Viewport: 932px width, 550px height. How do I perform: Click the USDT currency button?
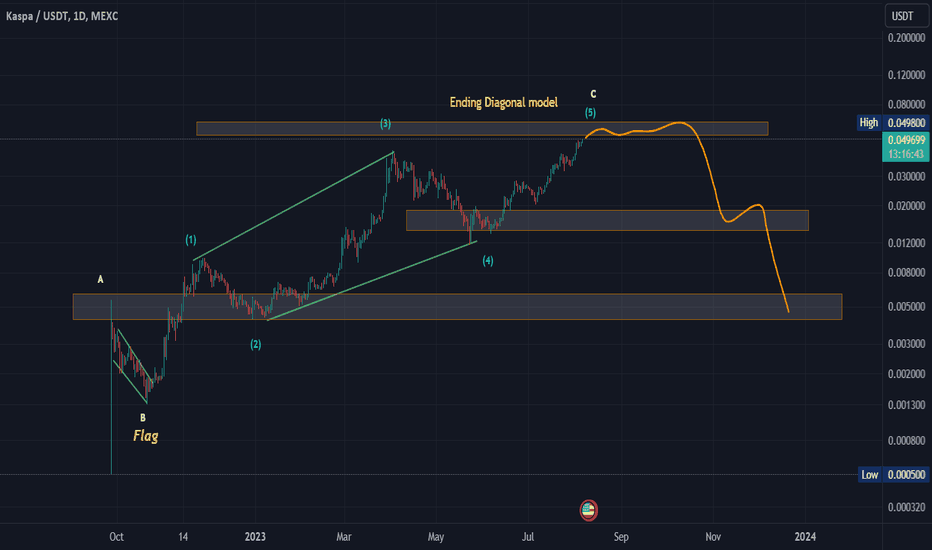(x=906, y=16)
